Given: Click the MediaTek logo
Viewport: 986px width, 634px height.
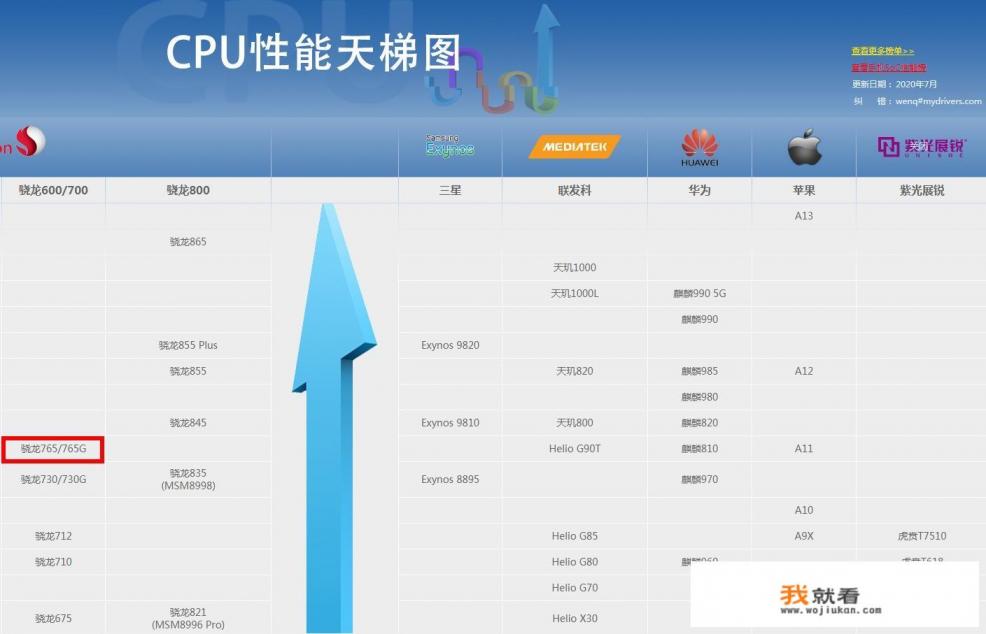Looking at the screenshot, I should pos(574,147).
